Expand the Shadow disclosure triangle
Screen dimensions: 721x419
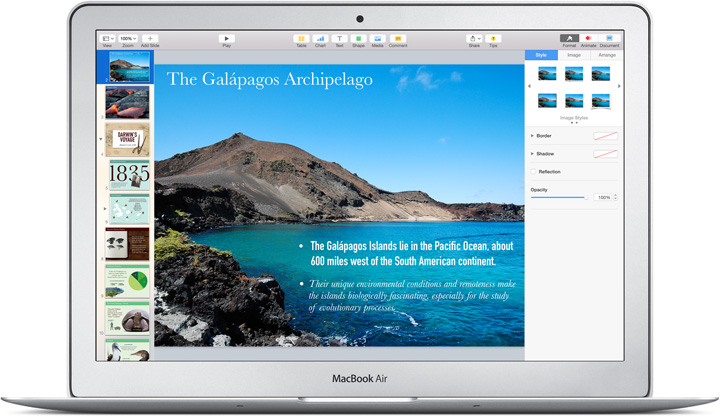tap(532, 154)
